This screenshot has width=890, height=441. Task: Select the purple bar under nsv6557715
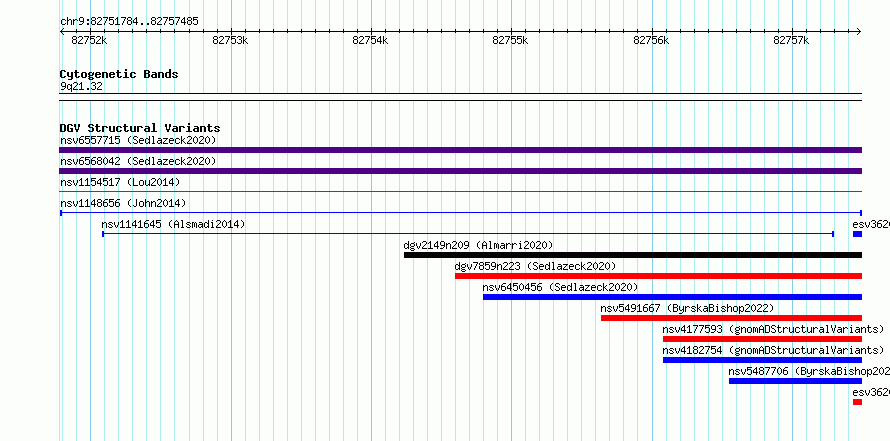pos(460,150)
